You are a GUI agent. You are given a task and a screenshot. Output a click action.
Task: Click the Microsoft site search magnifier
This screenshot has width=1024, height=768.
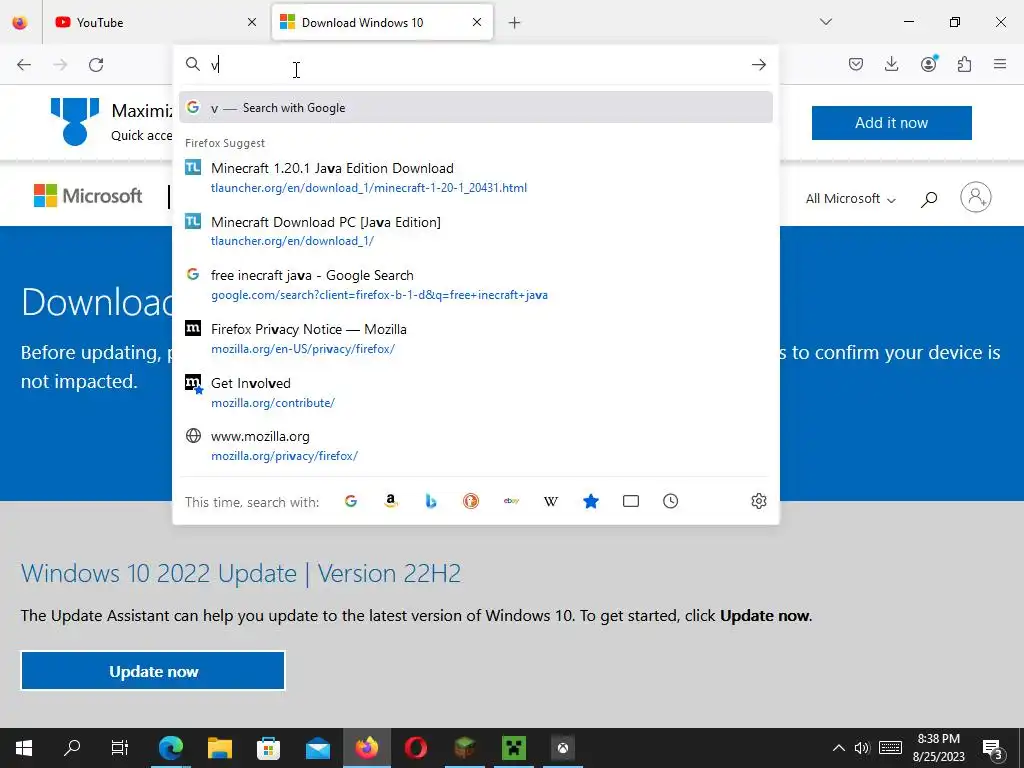(x=929, y=199)
